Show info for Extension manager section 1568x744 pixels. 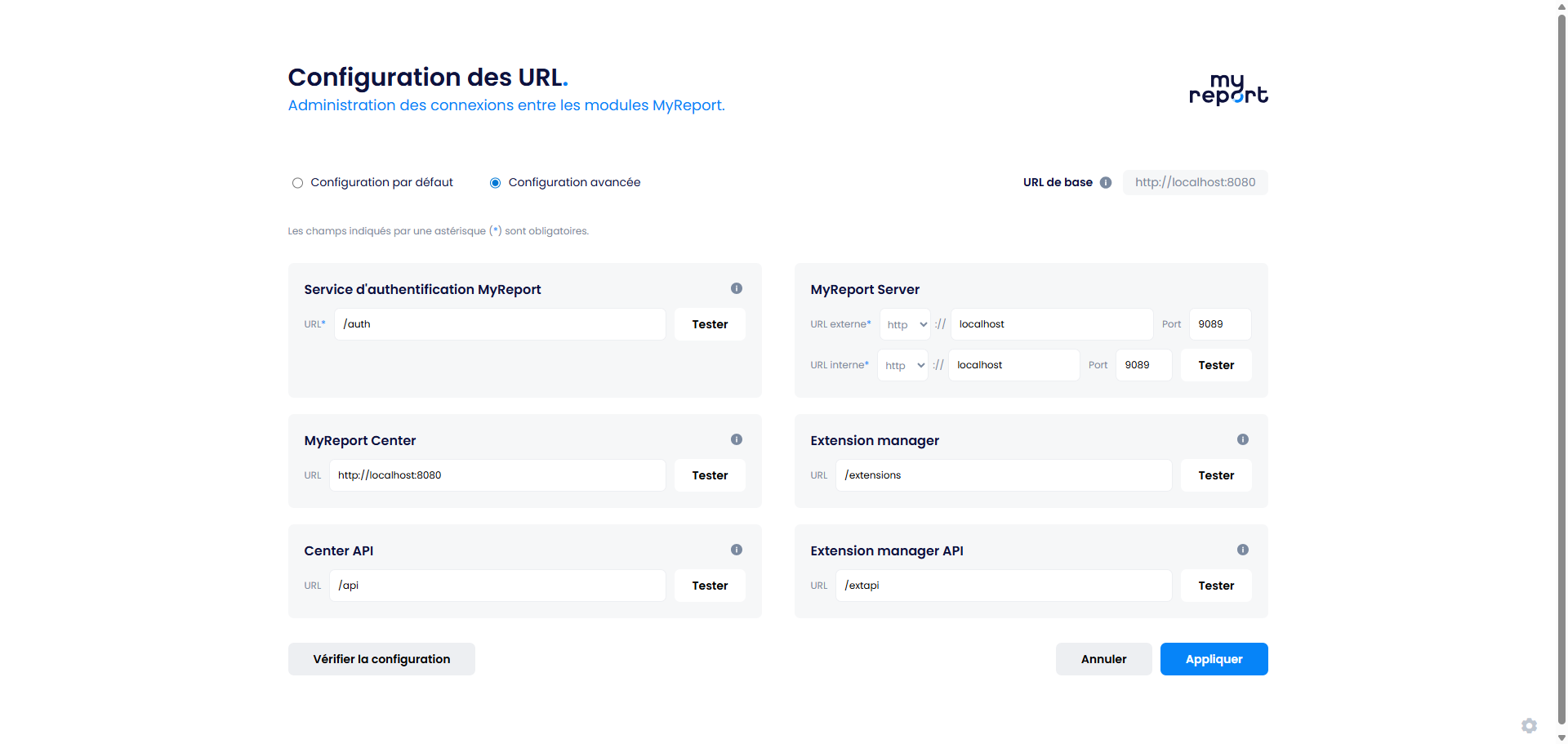pyautogui.click(x=1242, y=439)
